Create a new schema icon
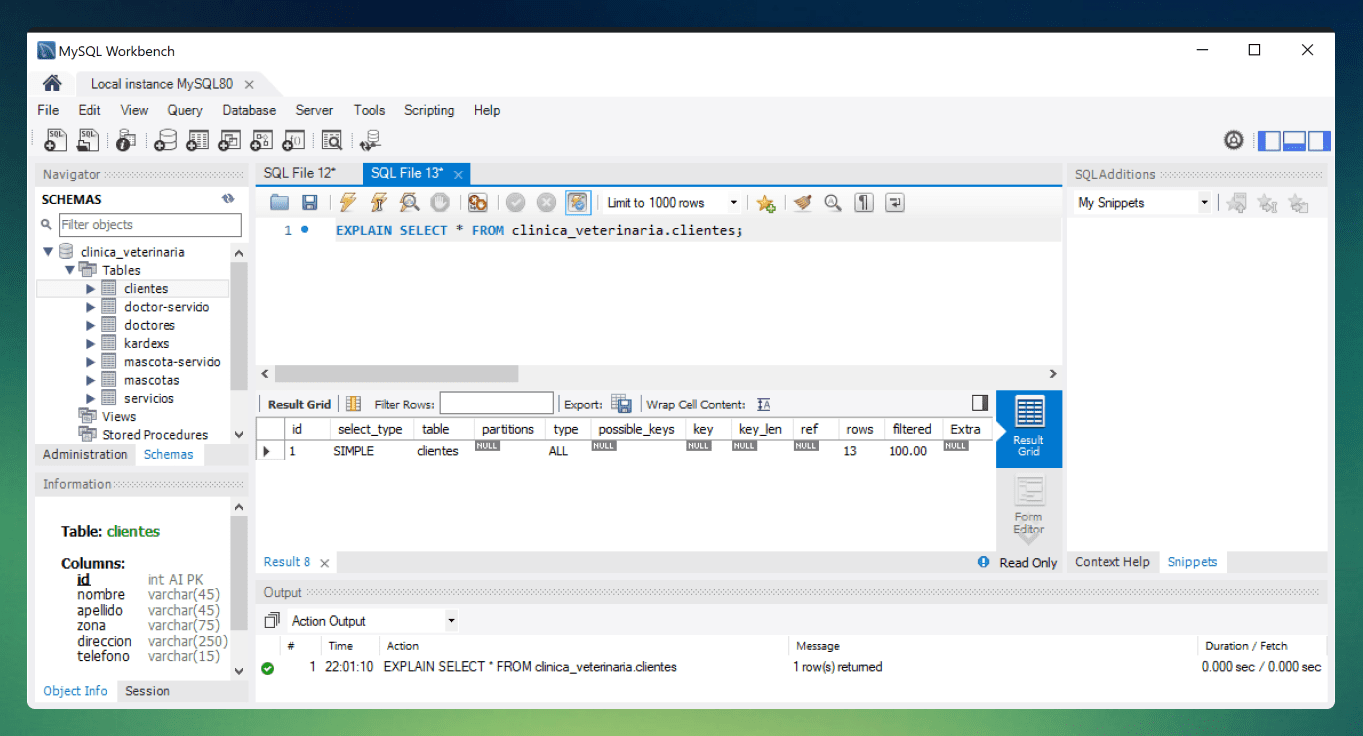Image resolution: width=1363 pixels, height=736 pixels. 166,141
